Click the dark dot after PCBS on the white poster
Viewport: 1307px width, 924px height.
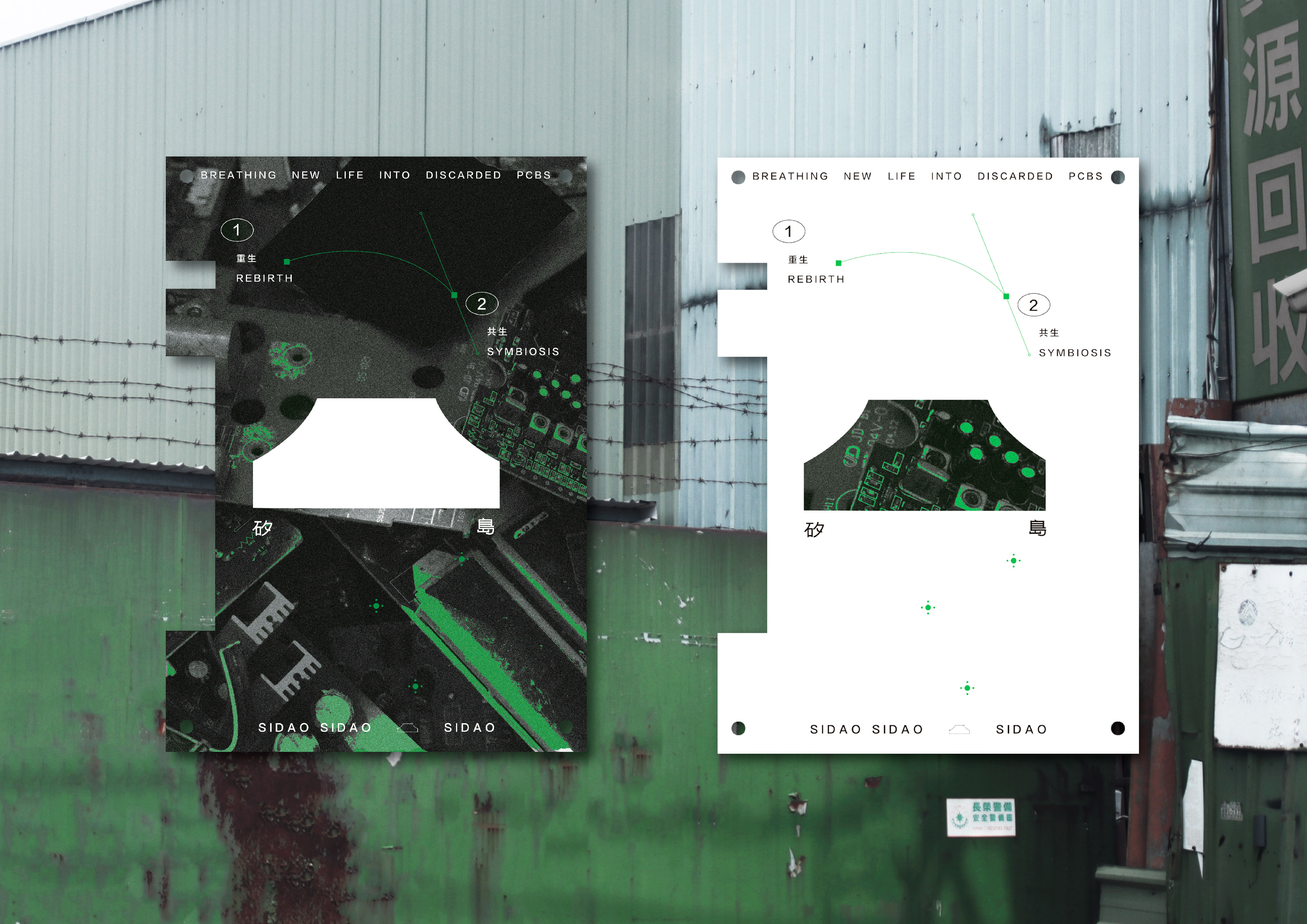coord(1117,177)
